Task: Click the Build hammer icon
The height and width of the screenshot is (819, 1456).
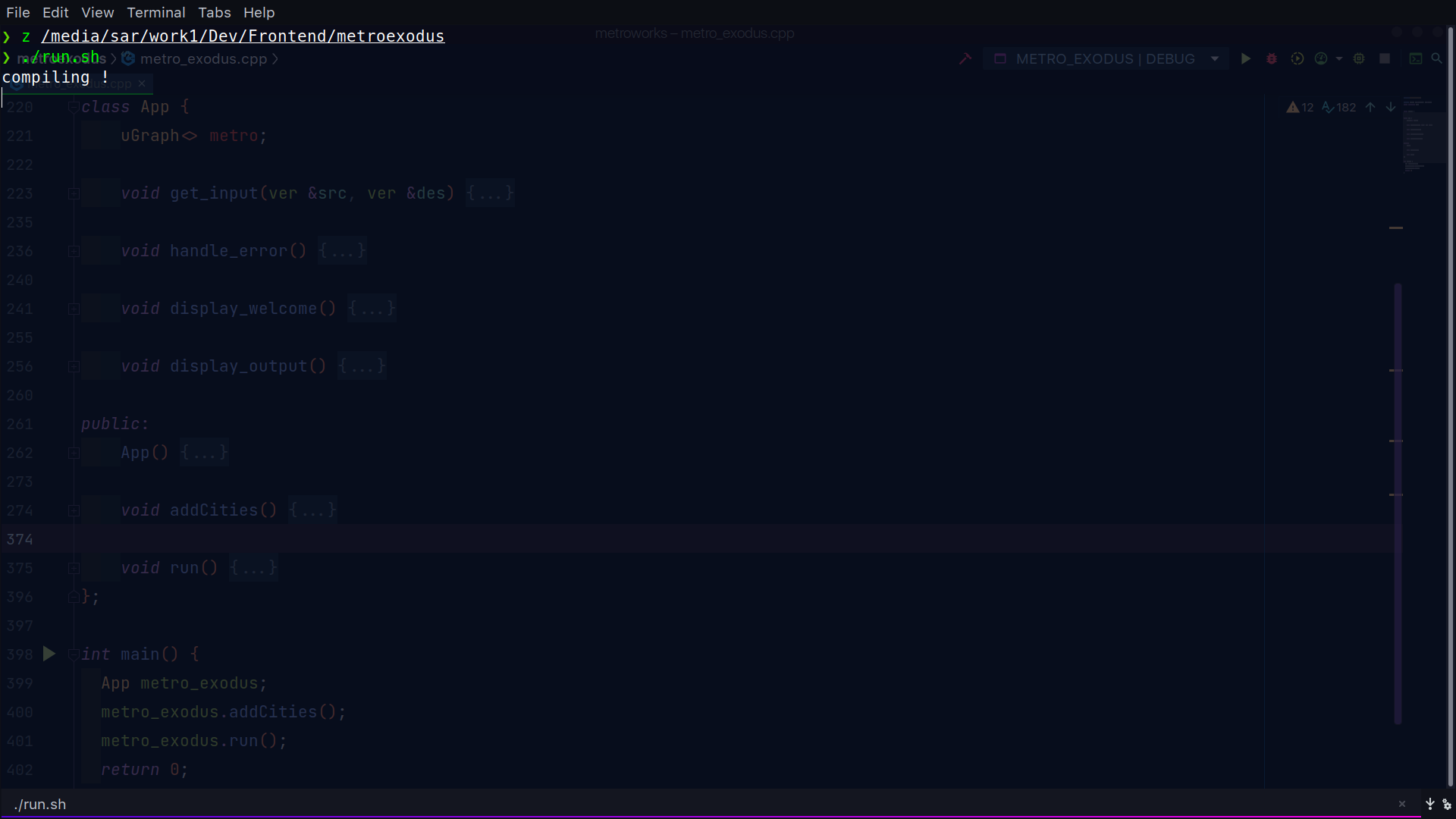Action: 965,59
